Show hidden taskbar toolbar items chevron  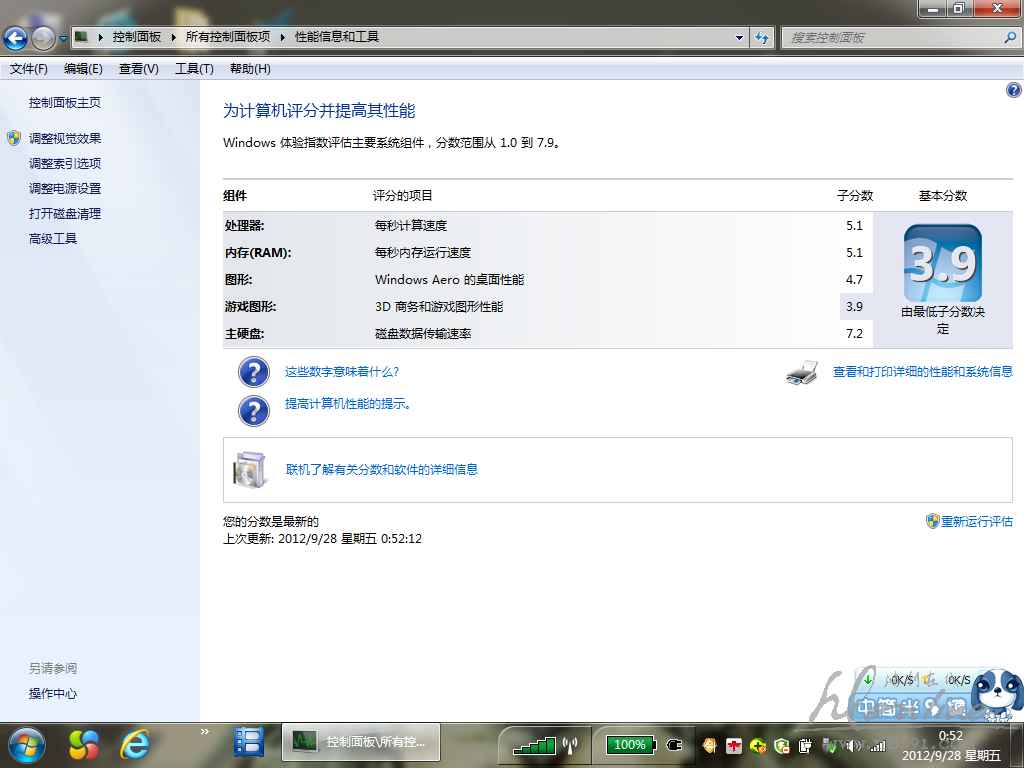(x=205, y=732)
